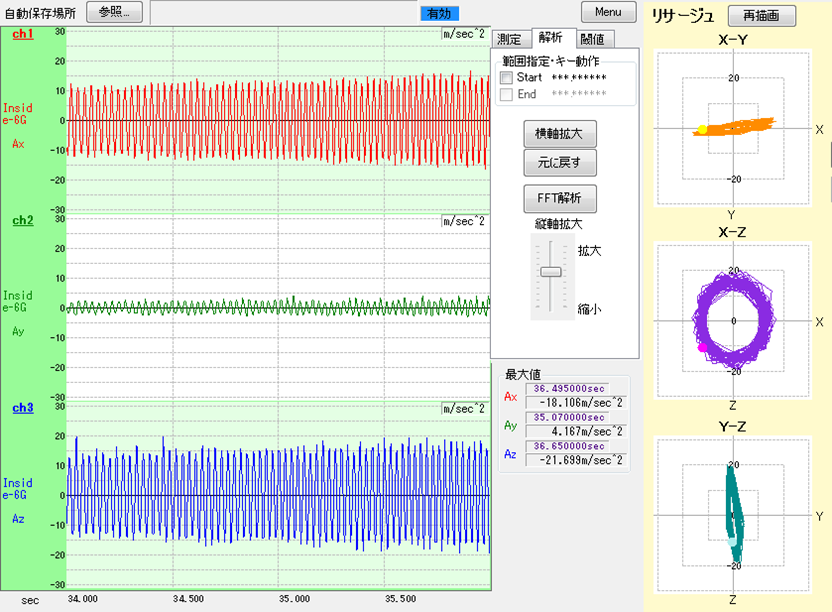Click the 拡大 label beside the slider
Screen dimensions: 832x612
pyautogui.click(x=590, y=251)
